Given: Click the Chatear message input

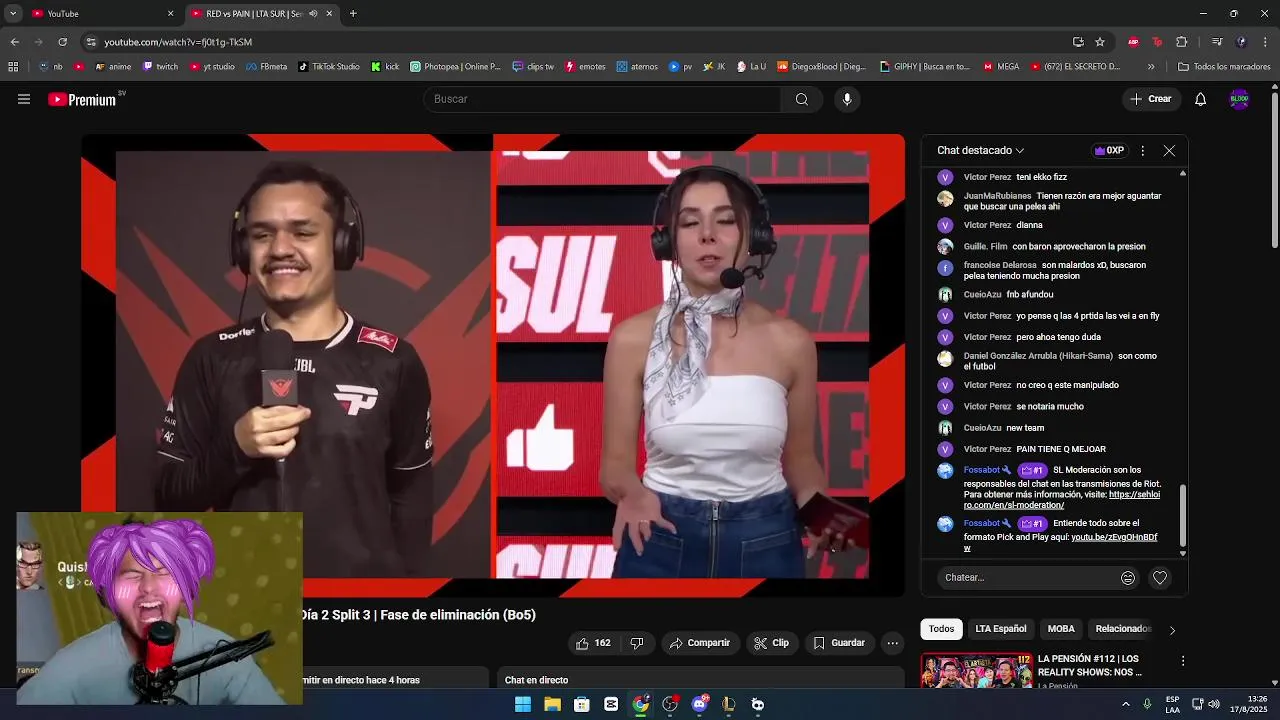Looking at the screenshot, I should (1028, 578).
